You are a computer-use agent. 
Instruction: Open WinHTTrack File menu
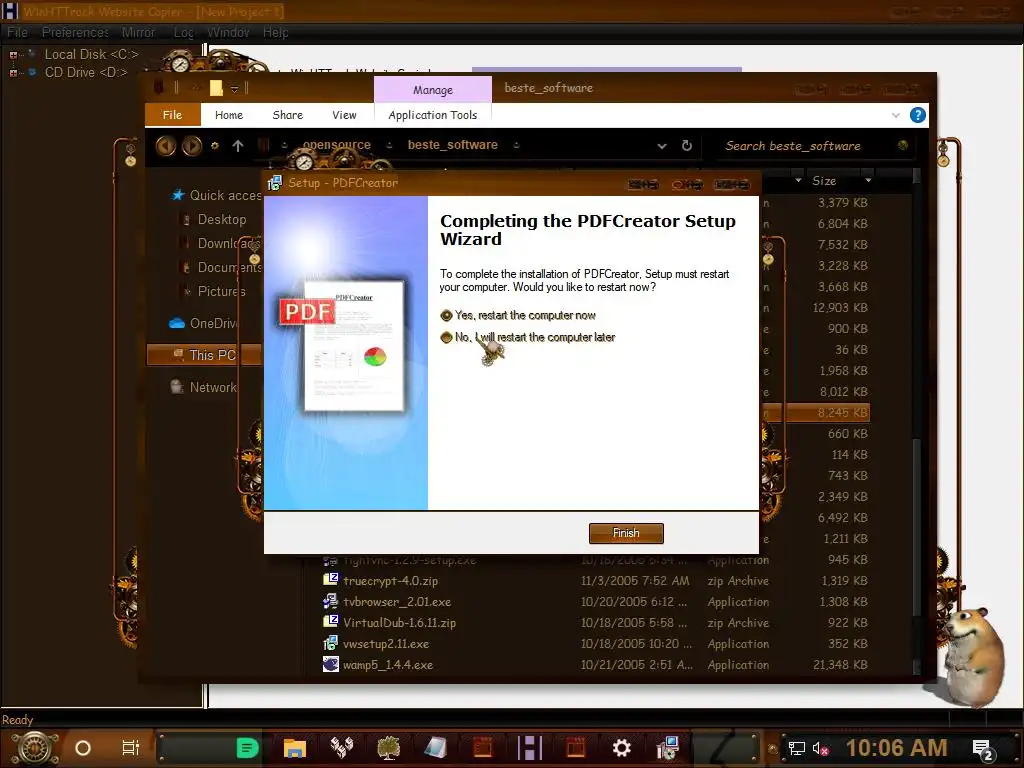click(17, 32)
